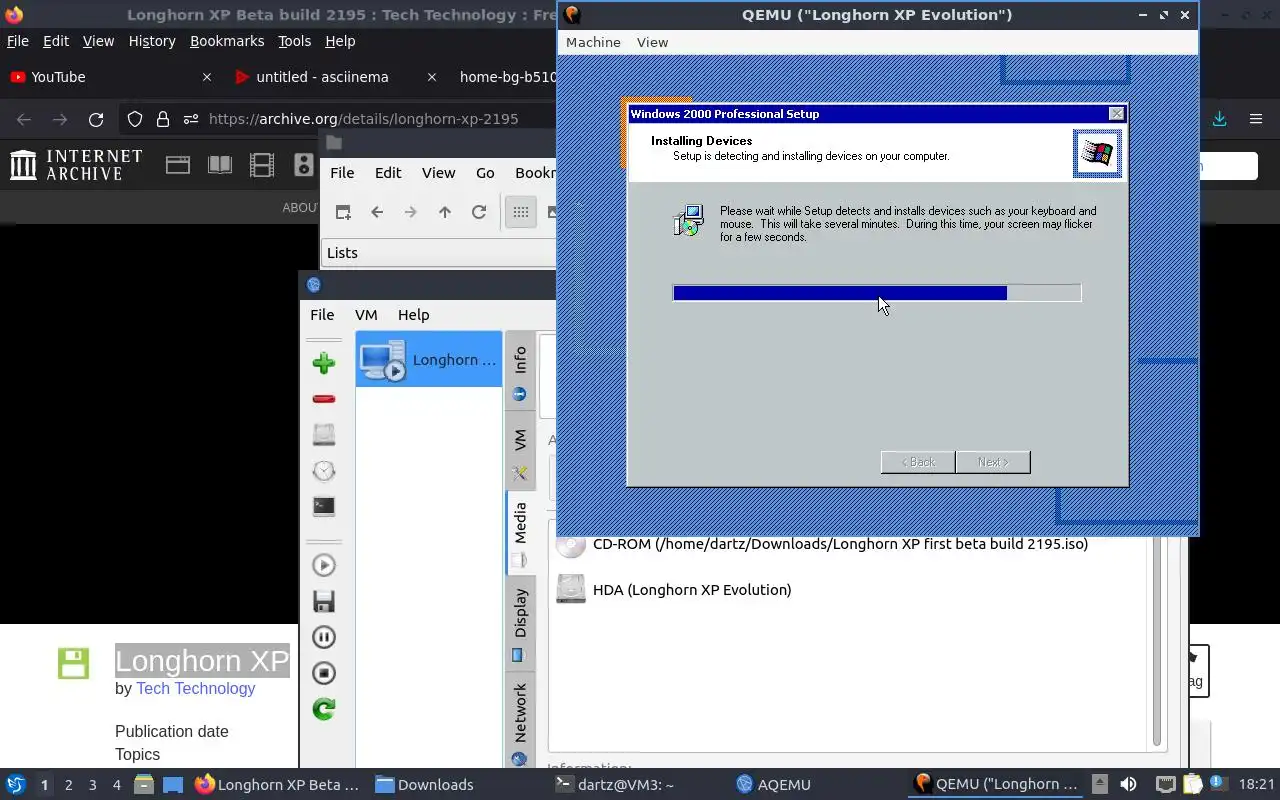The height and width of the screenshot is (800, 1280).
Task: Open the Media tab in AQEMU
Action: 520,534
